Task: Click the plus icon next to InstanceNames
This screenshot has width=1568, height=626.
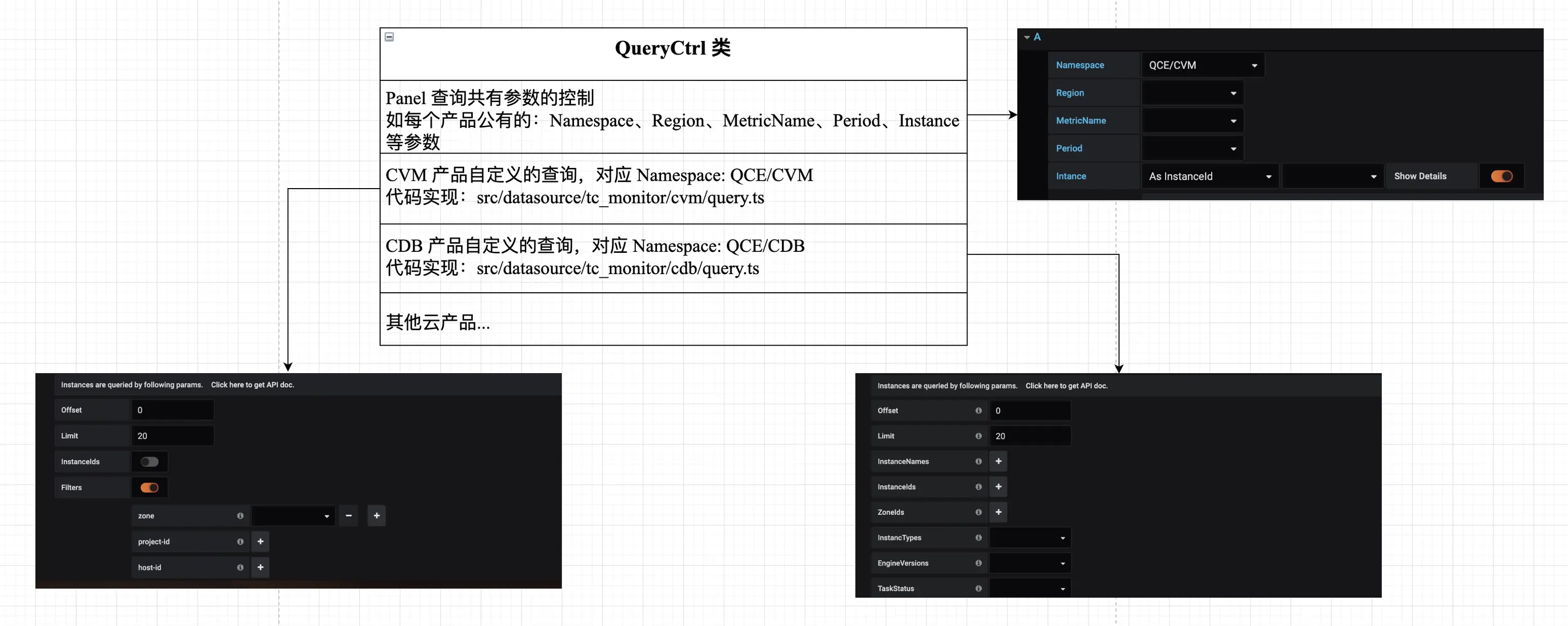Action: point(998,461)
